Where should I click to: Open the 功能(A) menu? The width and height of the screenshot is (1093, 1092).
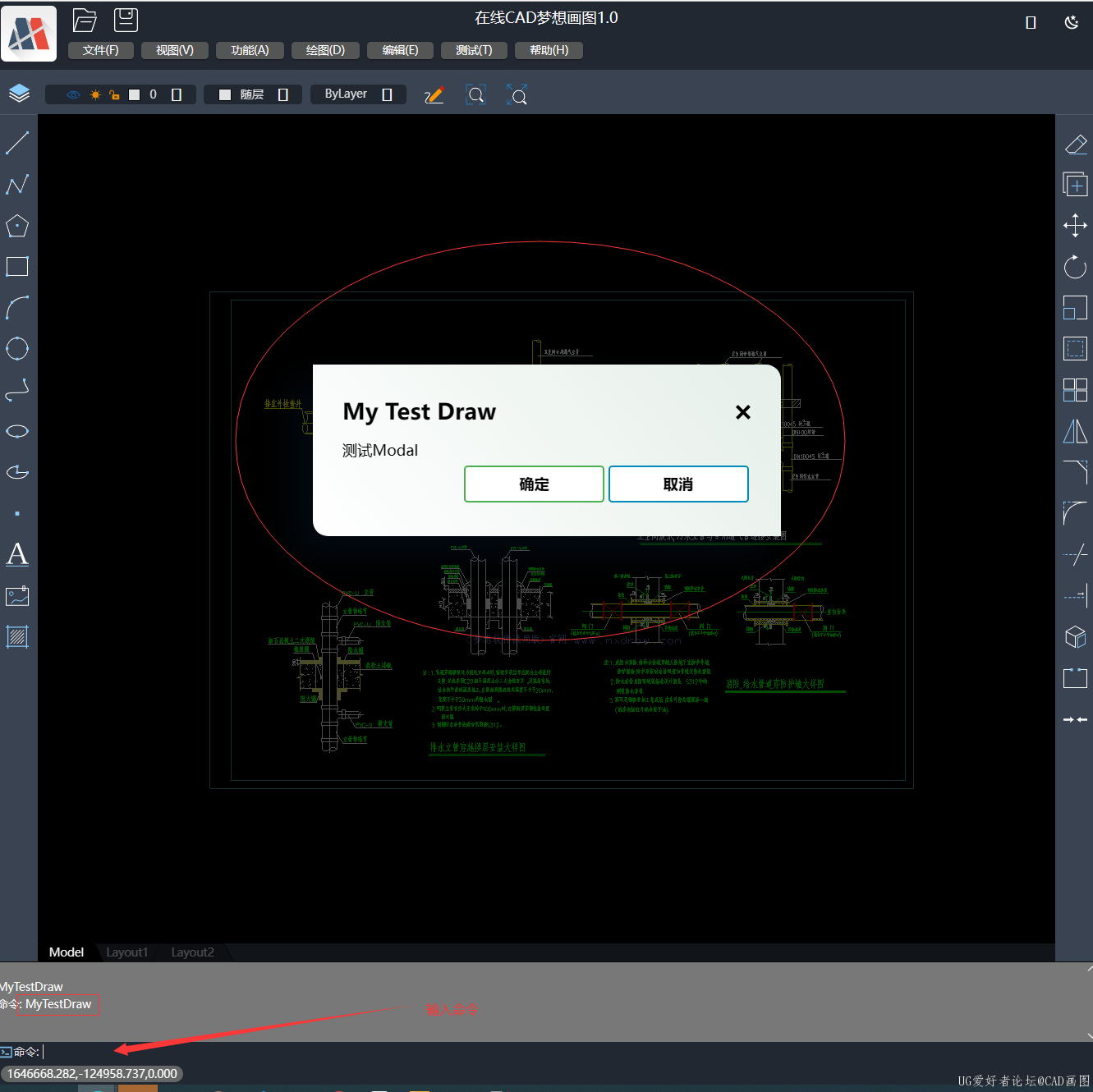[250, 50]
